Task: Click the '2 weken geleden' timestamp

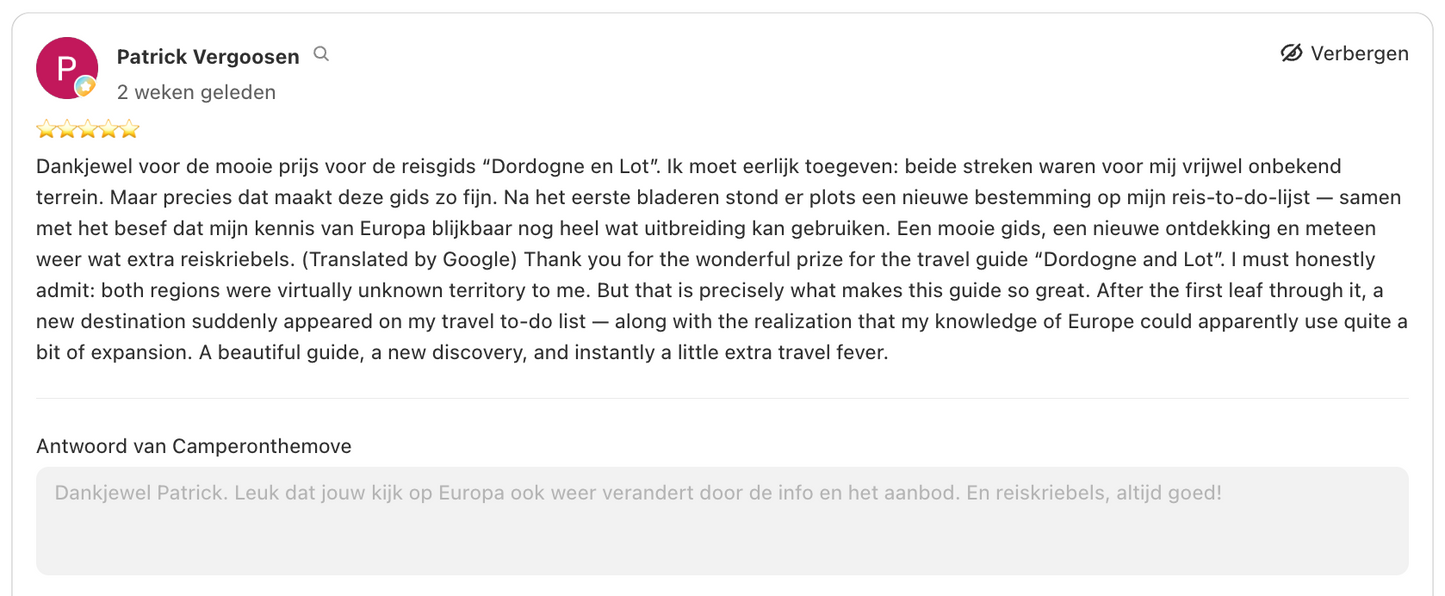Action: (x=196, y=92)
